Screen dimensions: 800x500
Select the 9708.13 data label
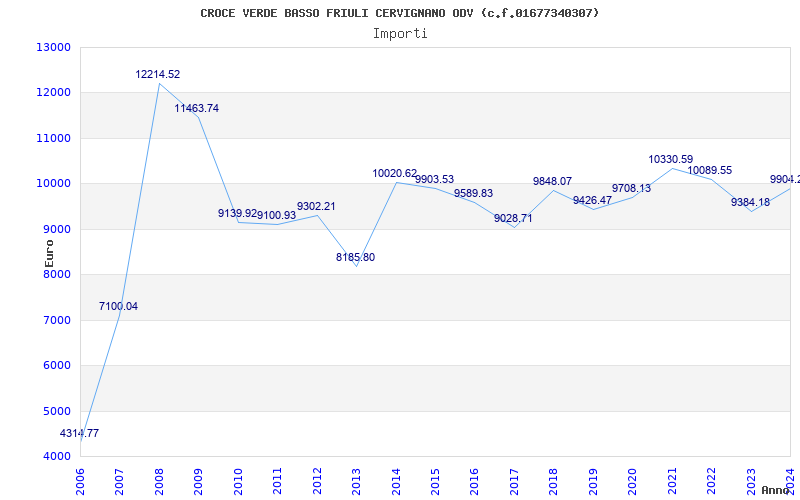coord(632,188)
